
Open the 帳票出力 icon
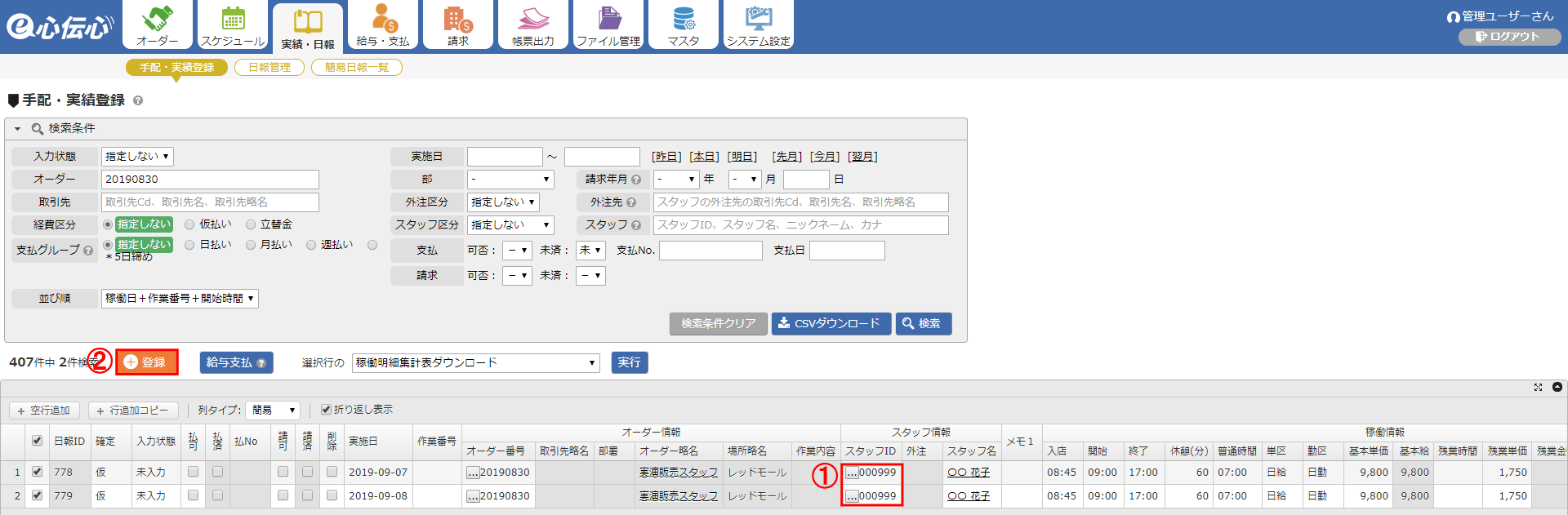[533, 24]
